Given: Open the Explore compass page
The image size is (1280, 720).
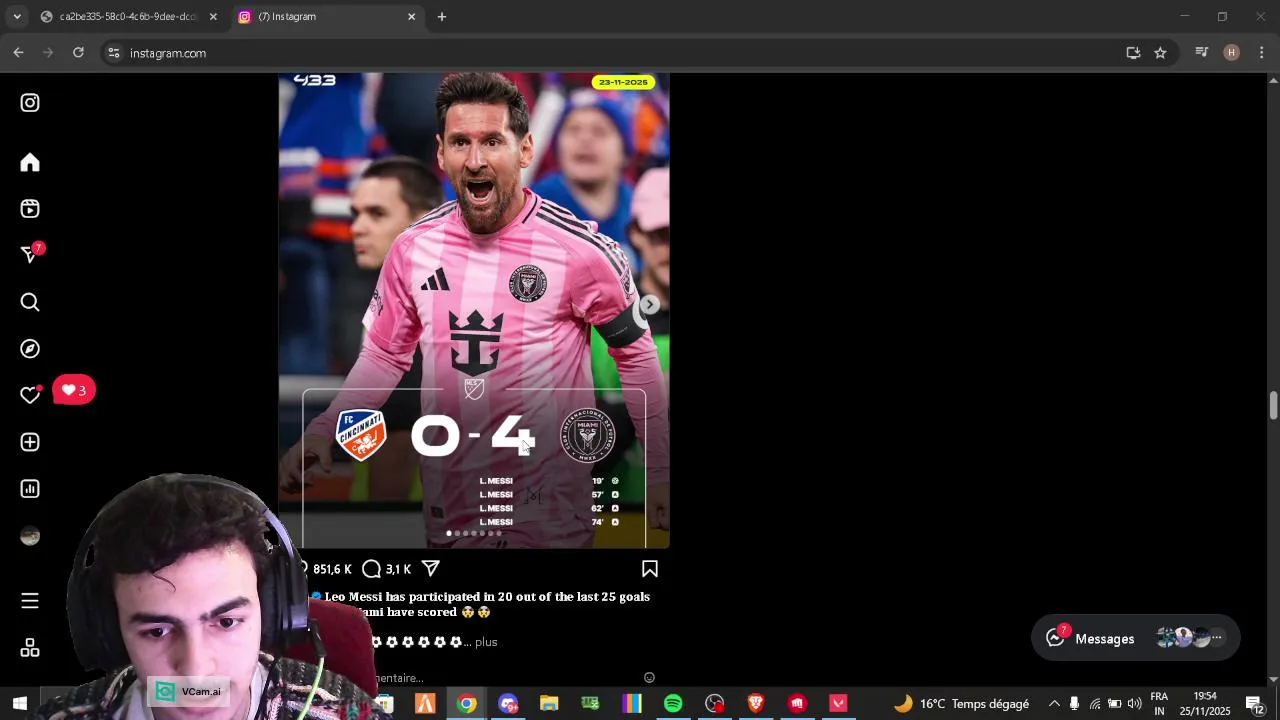Looking at the screenshot, I should (x=30, y=349).
